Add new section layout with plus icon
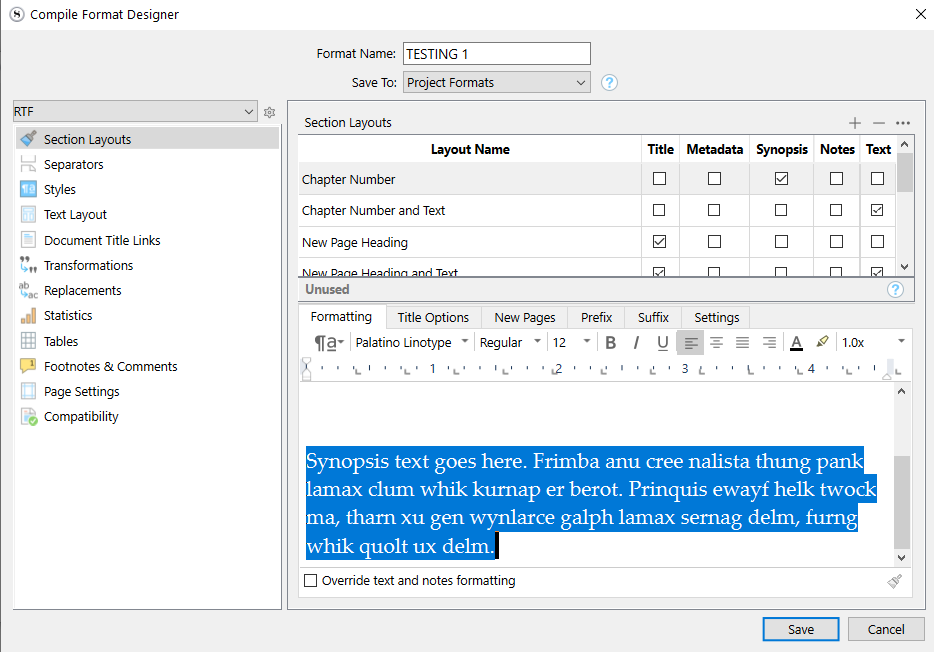Image resolution: width=934 pixels, height=652 pixels. click(855, 123)
